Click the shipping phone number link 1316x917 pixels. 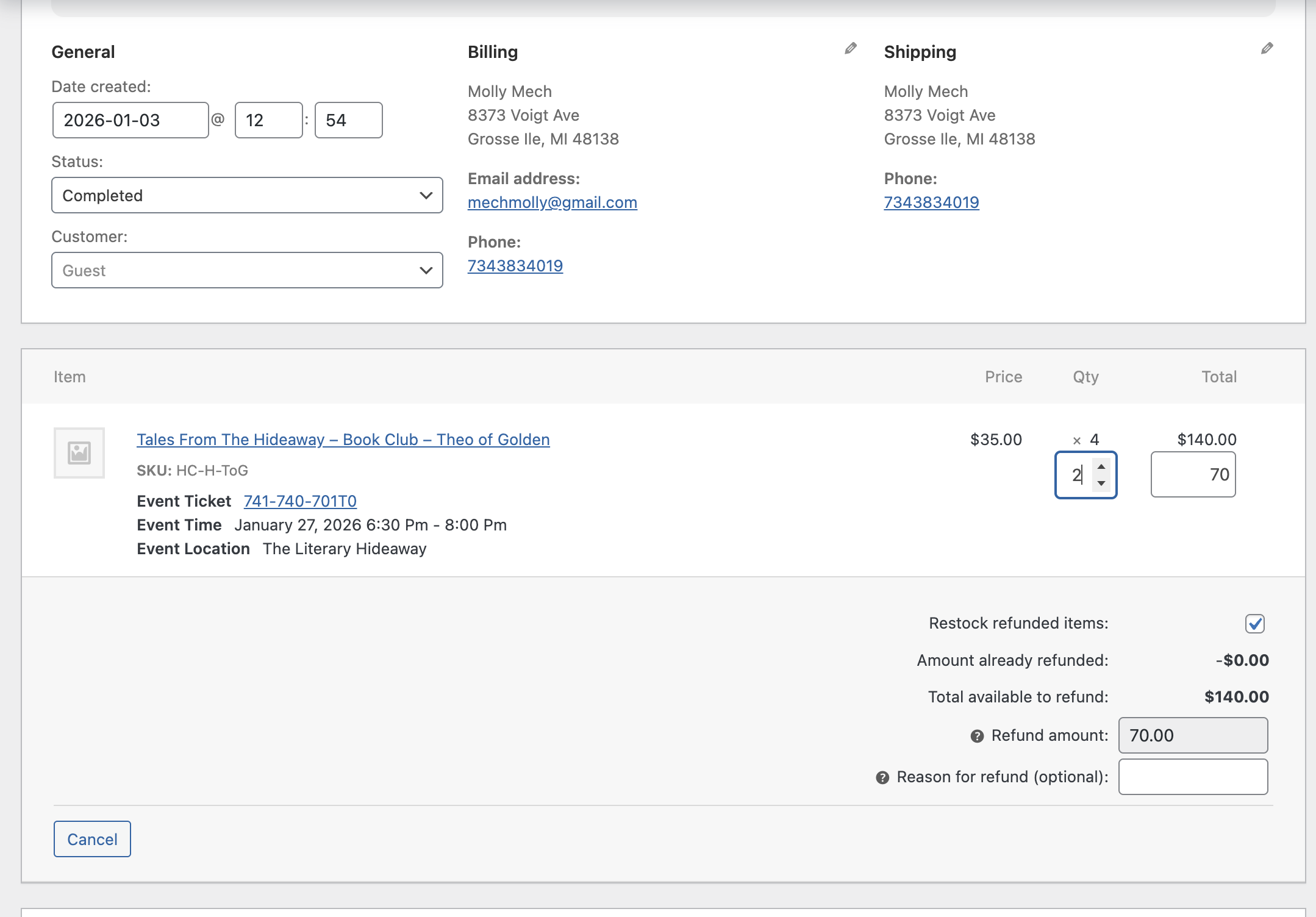[931, 202]
